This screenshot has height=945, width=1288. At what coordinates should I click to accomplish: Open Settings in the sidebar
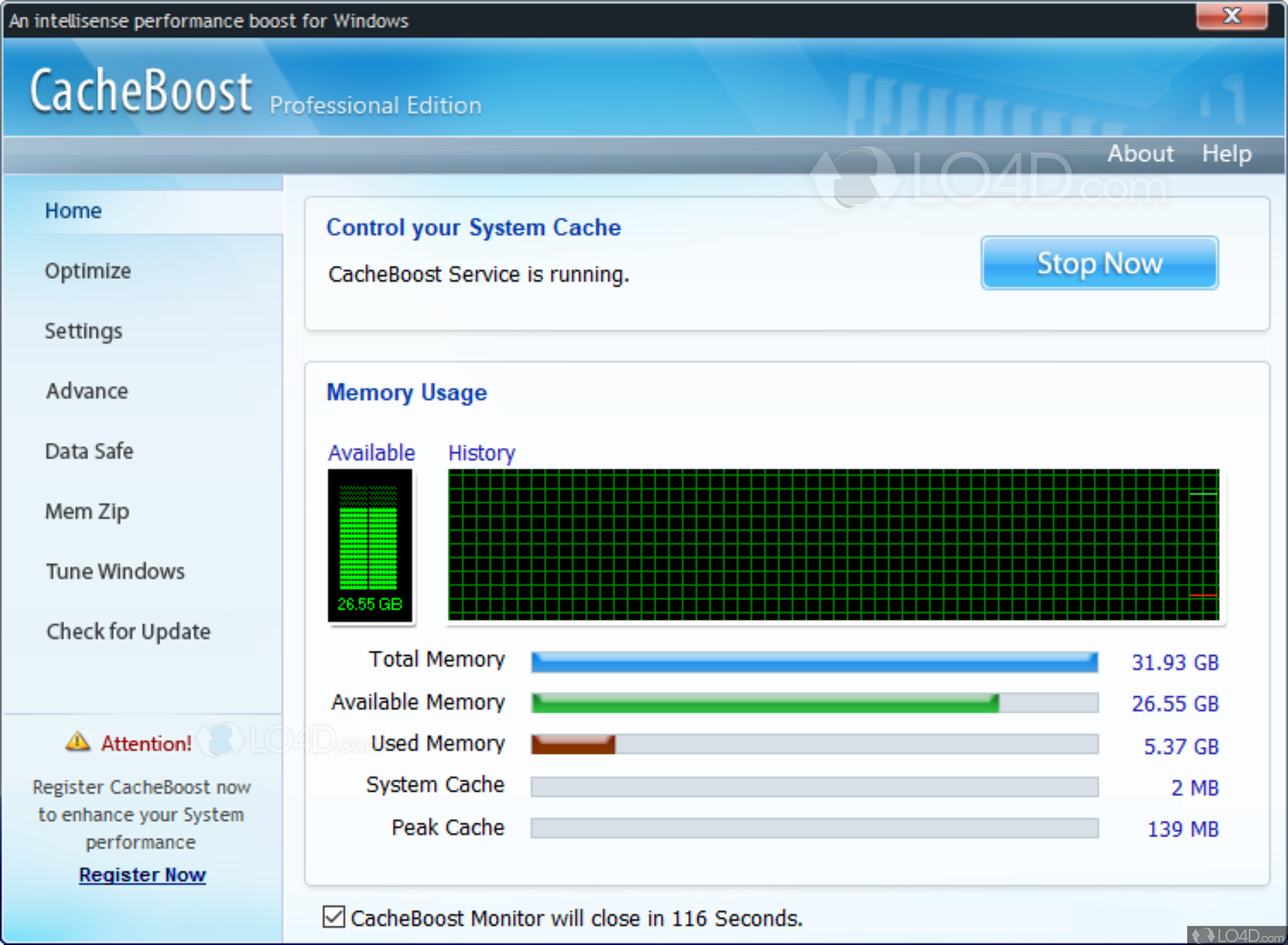(83, 331)
